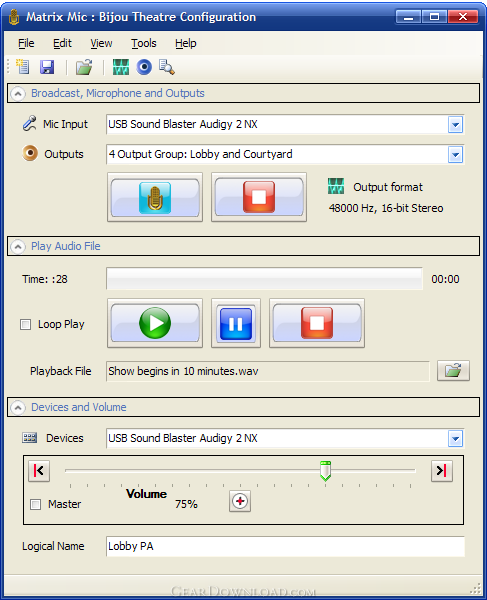Image resolution: width=487 pixels, height=600 pixels.
Task: Browse for playback file with the folder button
Action: coord(453,370)
